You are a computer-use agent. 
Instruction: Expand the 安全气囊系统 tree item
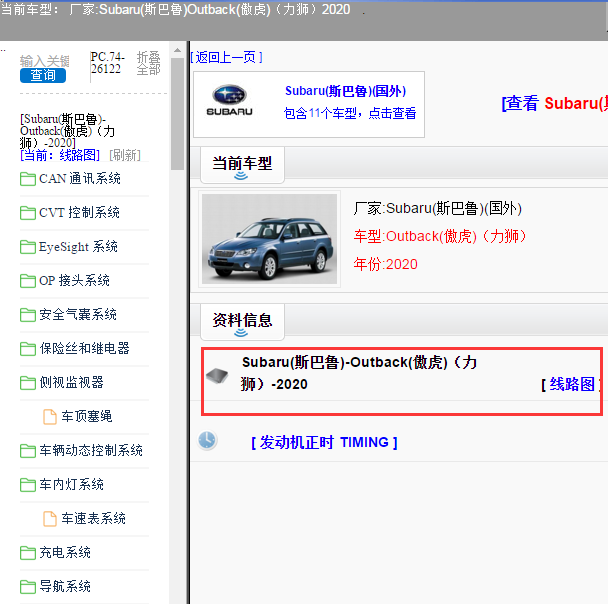[78, 314]
